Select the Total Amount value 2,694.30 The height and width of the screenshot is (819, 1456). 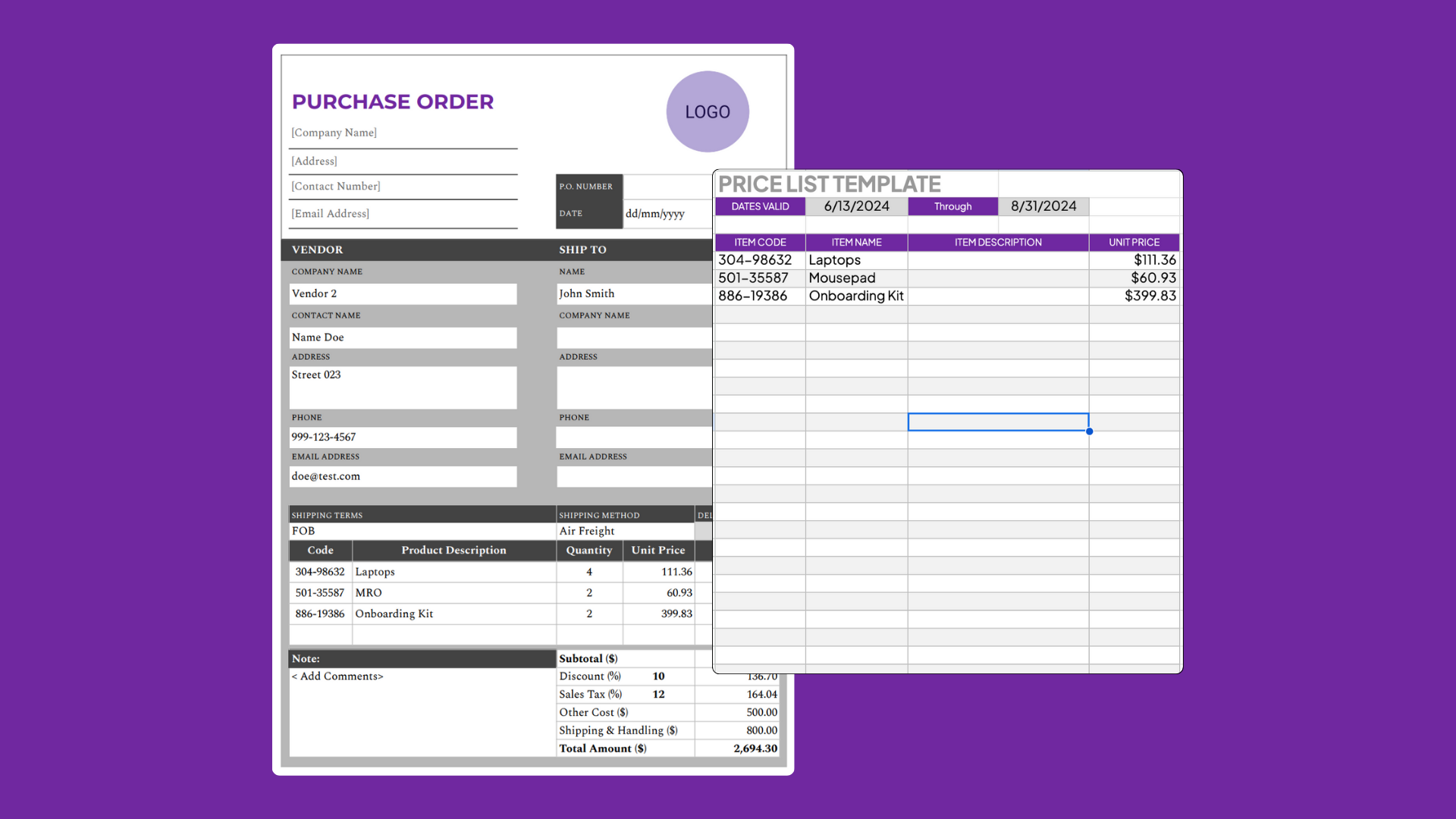pyautogui.click(x=755, y=748)
